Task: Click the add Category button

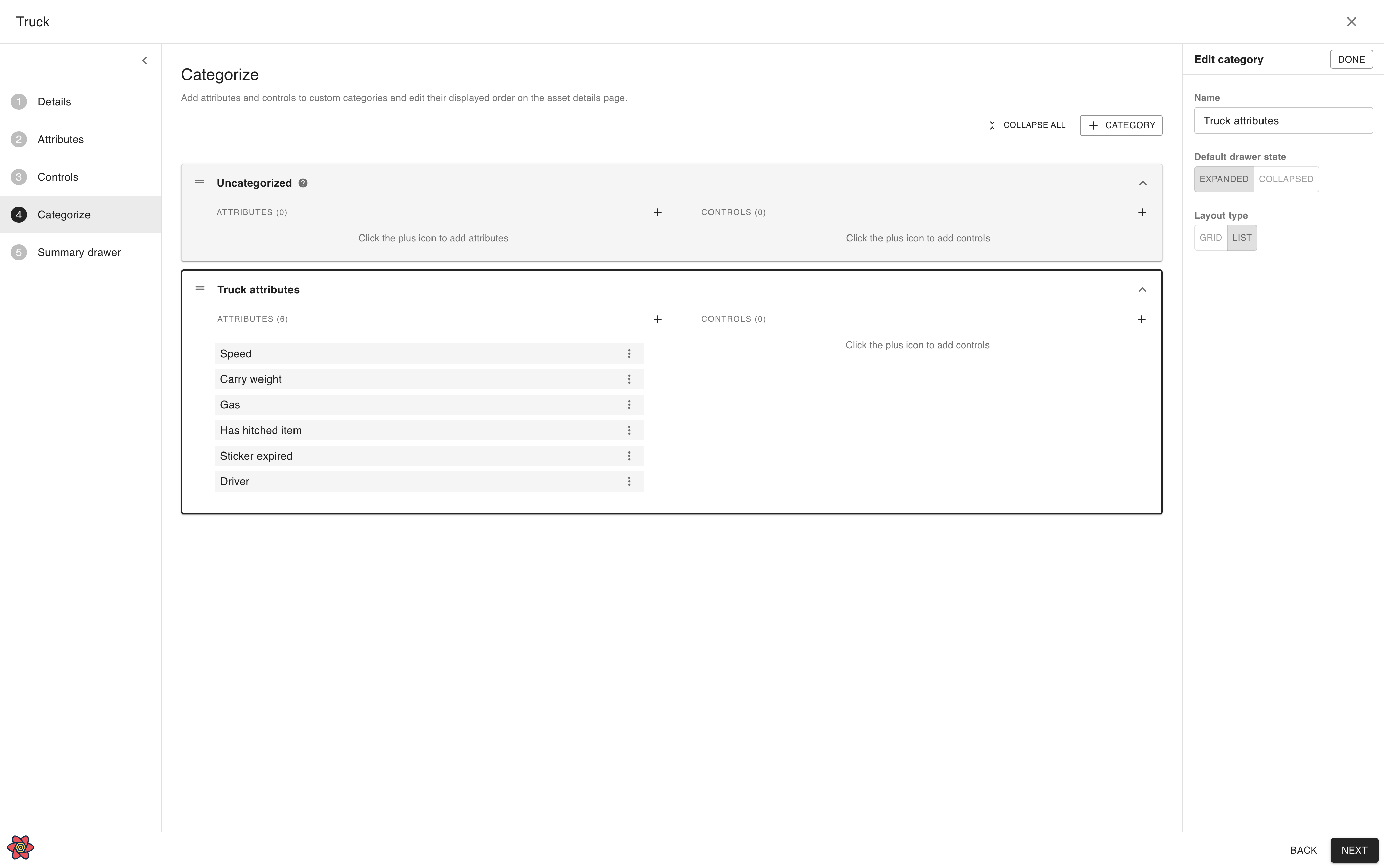Action: coord(1120,125)
